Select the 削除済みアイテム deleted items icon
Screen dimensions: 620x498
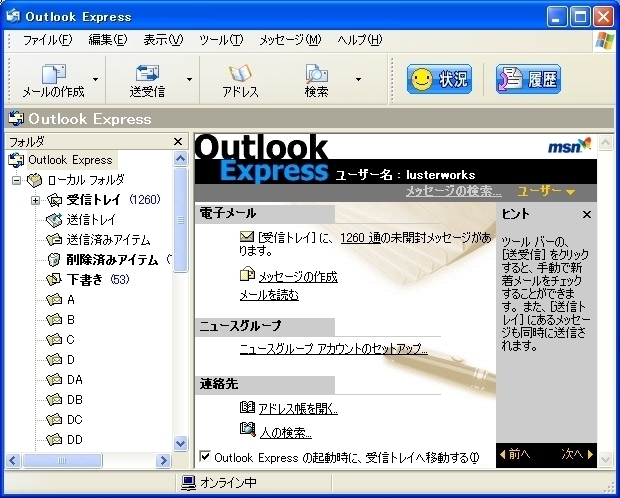coord(54,259)
